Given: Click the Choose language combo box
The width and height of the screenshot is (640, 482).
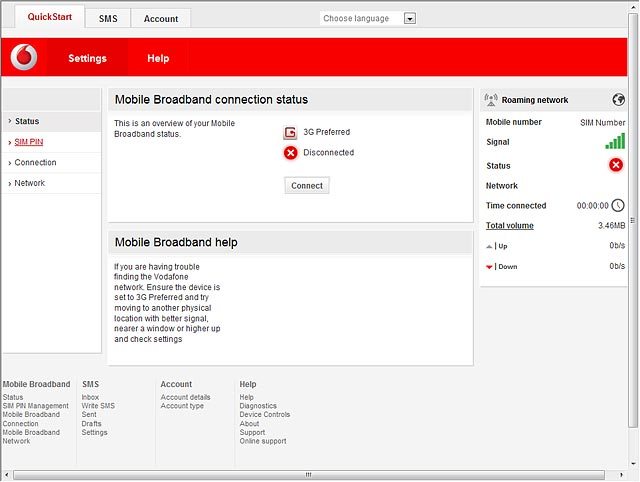Looking at the screenshot, I should tap(368, 18).
